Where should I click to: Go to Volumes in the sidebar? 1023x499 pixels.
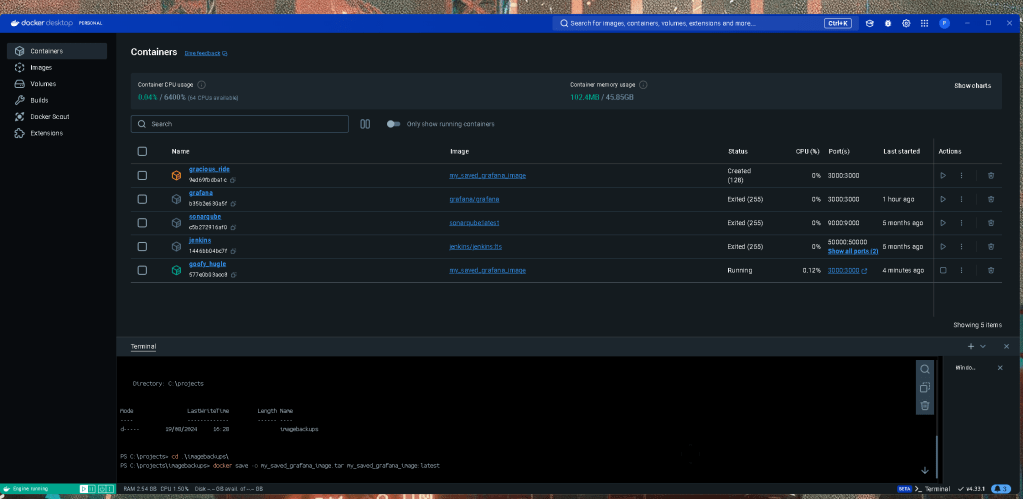[57, 83]
